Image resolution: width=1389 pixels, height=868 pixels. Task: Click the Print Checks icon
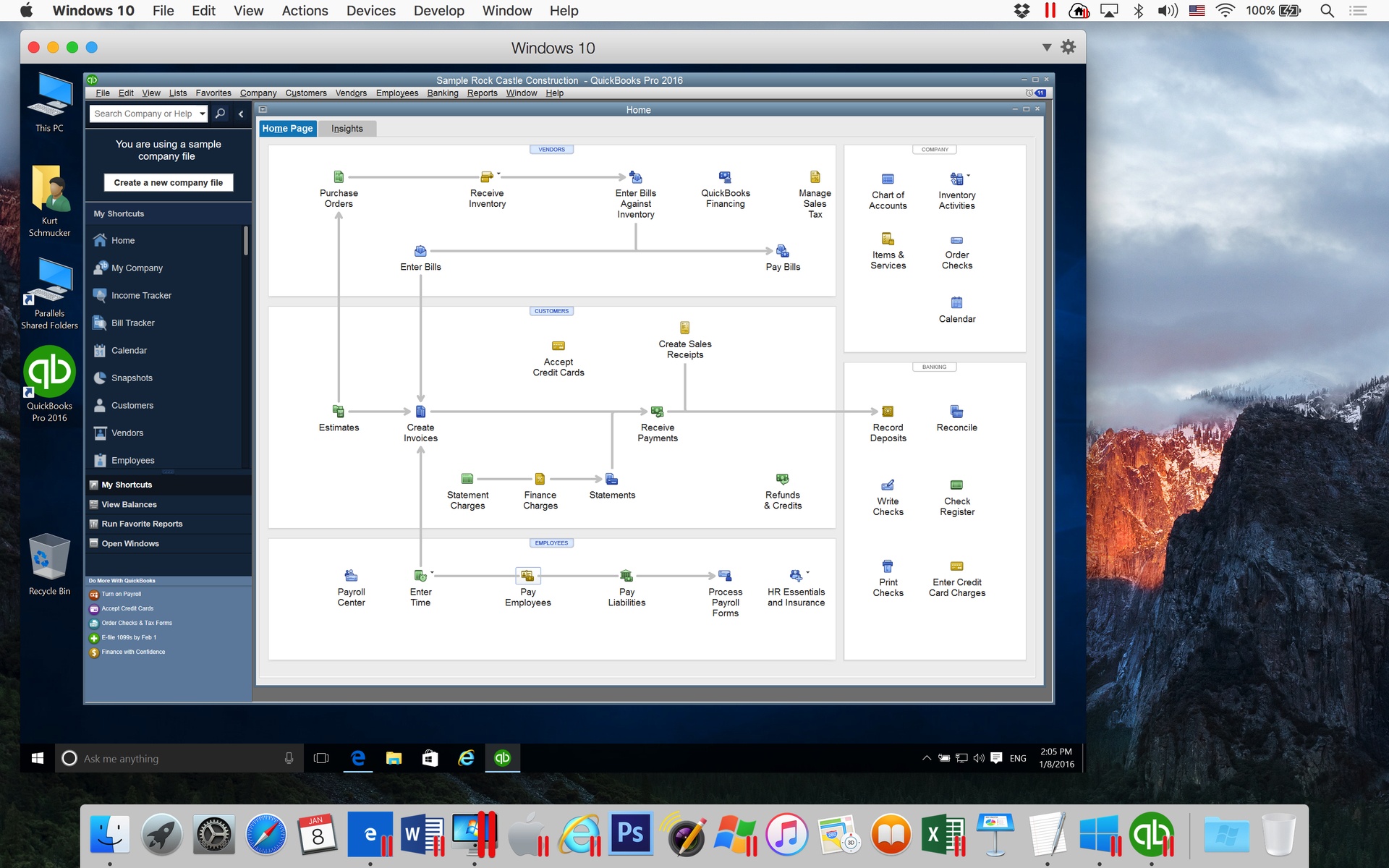888,566
